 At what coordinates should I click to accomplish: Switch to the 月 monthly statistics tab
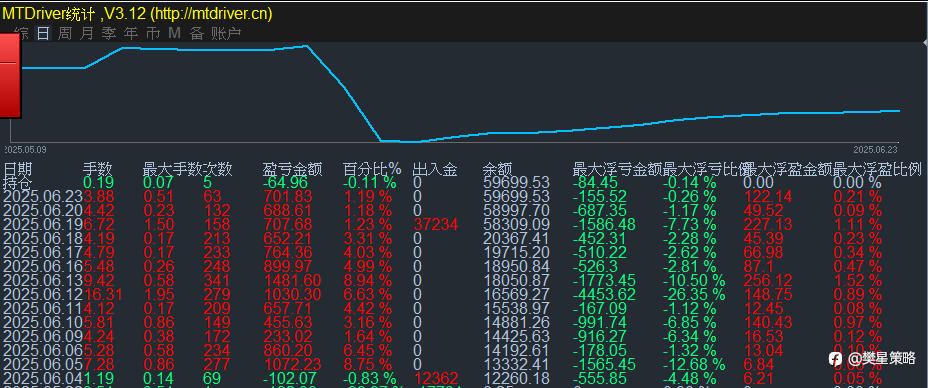(x=87, y=33)
